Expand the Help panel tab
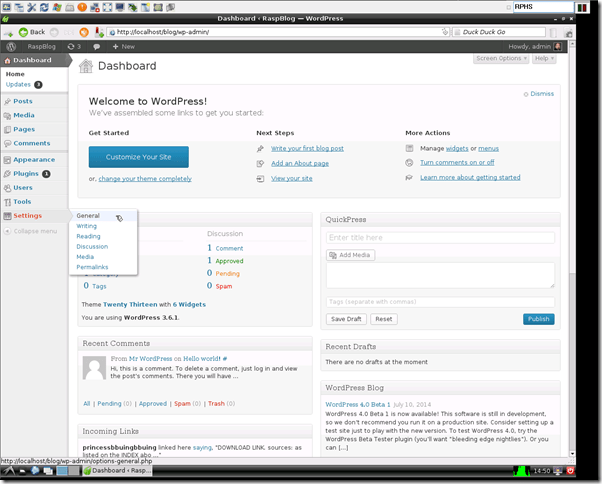Image resolution: width=602 pixels, height=484 pixels. coord(543,59)
